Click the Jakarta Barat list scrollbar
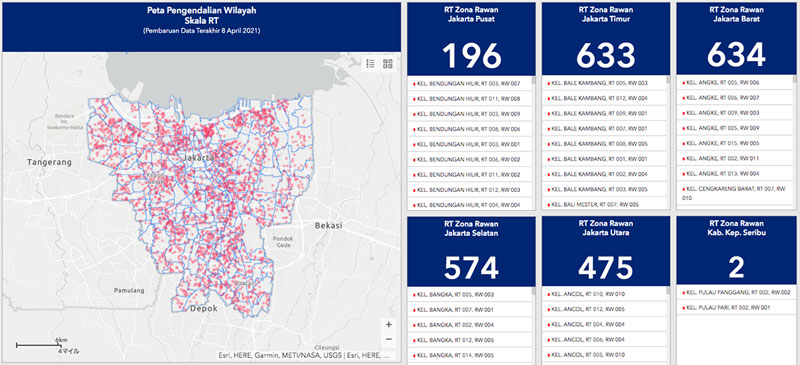This screenshot has height=365, width=800. 794,143
